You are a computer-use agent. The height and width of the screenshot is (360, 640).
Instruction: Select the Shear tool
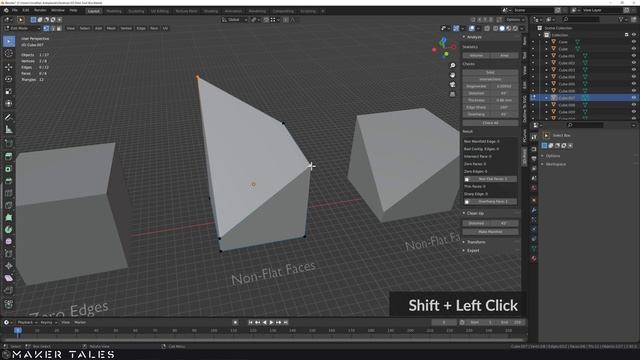(x=9, y=278)
